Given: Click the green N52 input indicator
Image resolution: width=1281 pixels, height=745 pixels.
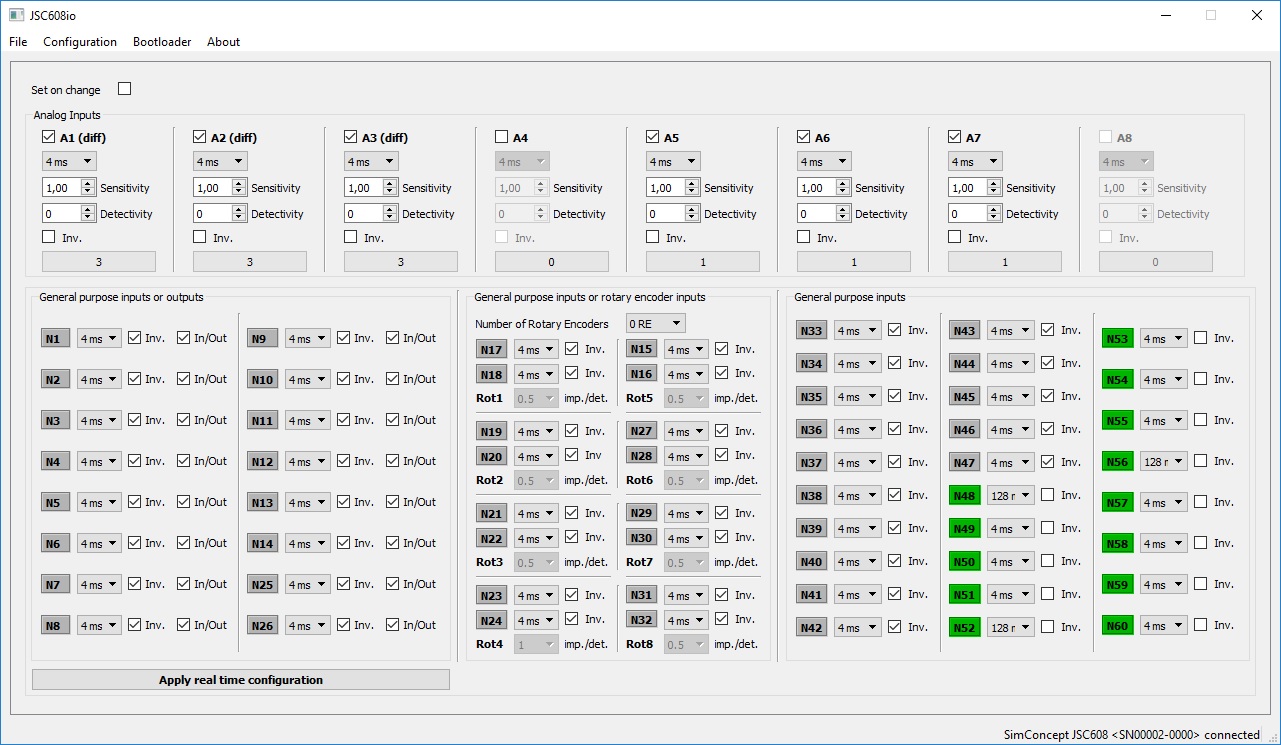Looking at the screenshot, I should [964, 628].
